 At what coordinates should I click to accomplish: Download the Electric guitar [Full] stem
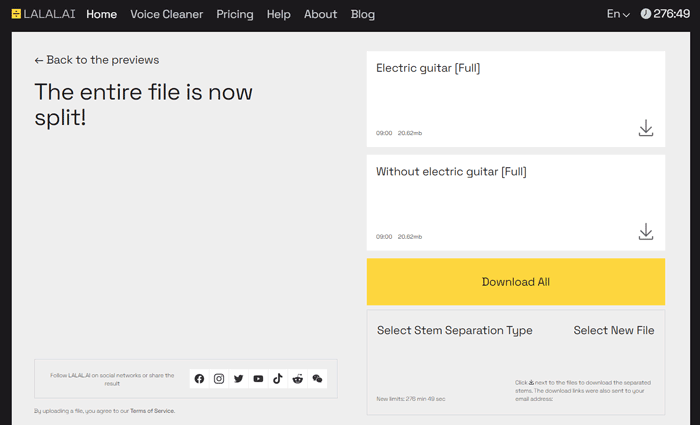point(646,128)
